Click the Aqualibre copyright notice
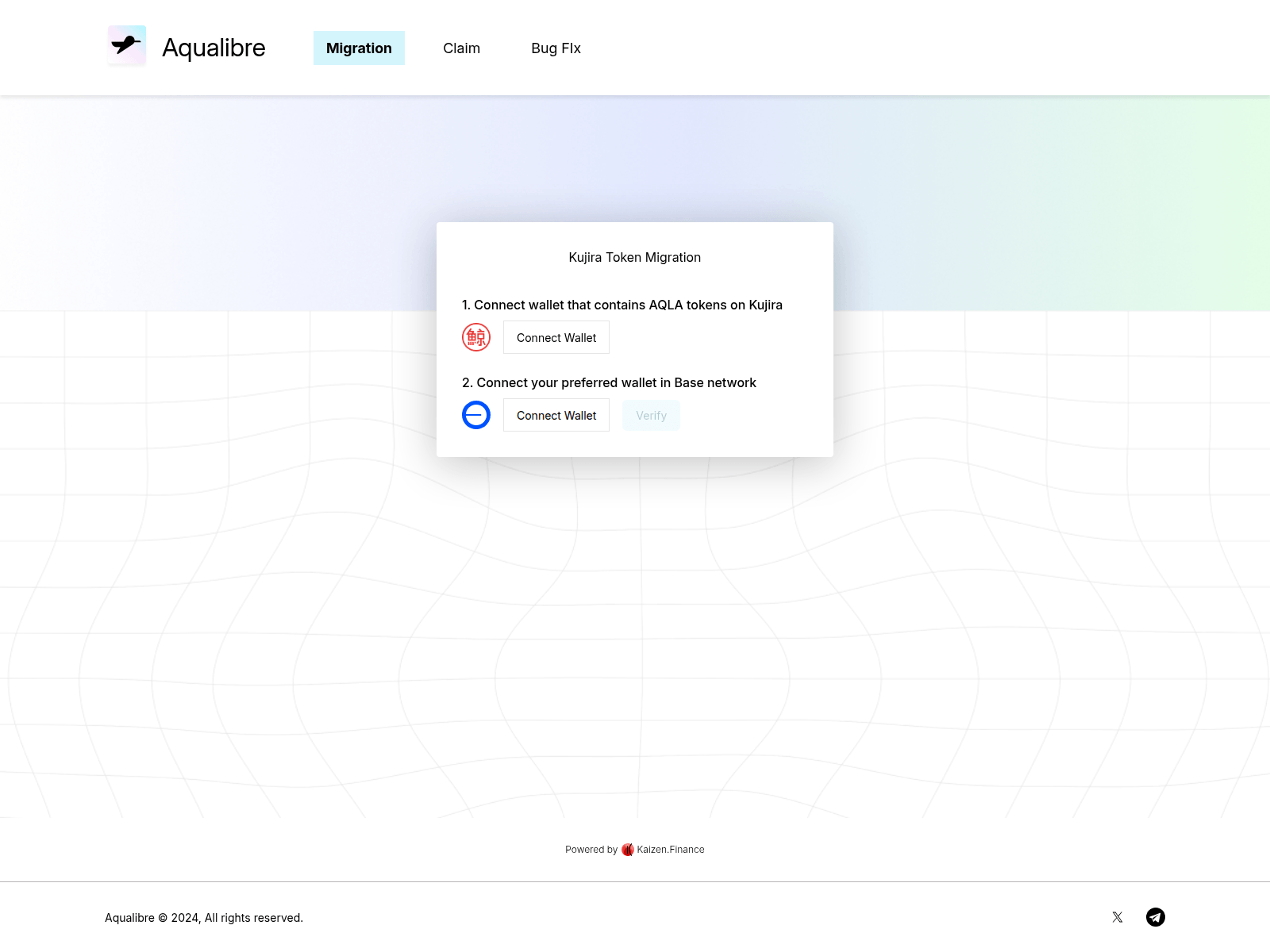1270x952 pixels. (204, 917)
